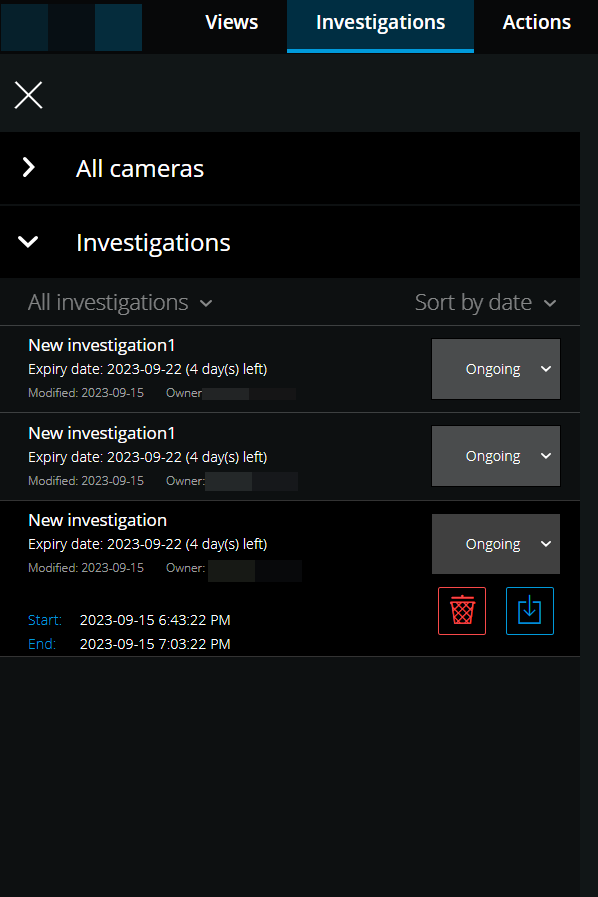Change status of second New investigation1
The height and width of the screenshot is (897, 598).
pos(496,456)
